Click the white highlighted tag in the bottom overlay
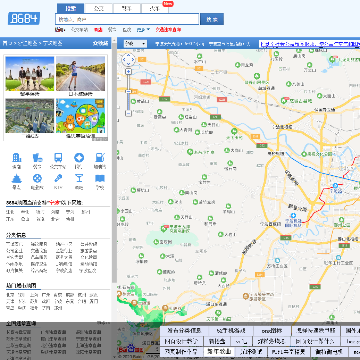This screenshot has height=360, width=360. 219,351
